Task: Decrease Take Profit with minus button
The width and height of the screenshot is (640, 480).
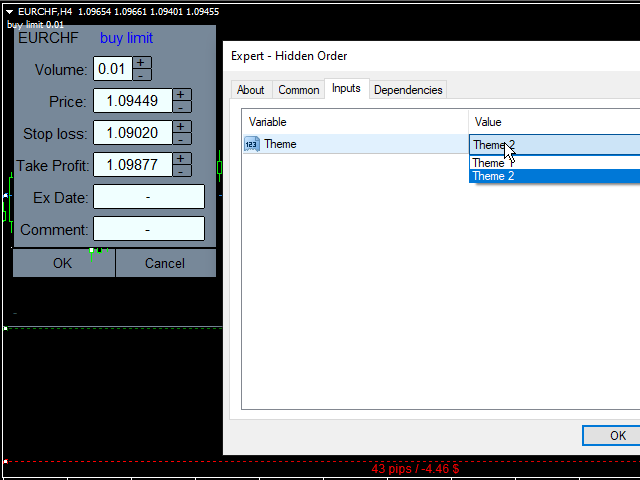Action: point(182,171)
